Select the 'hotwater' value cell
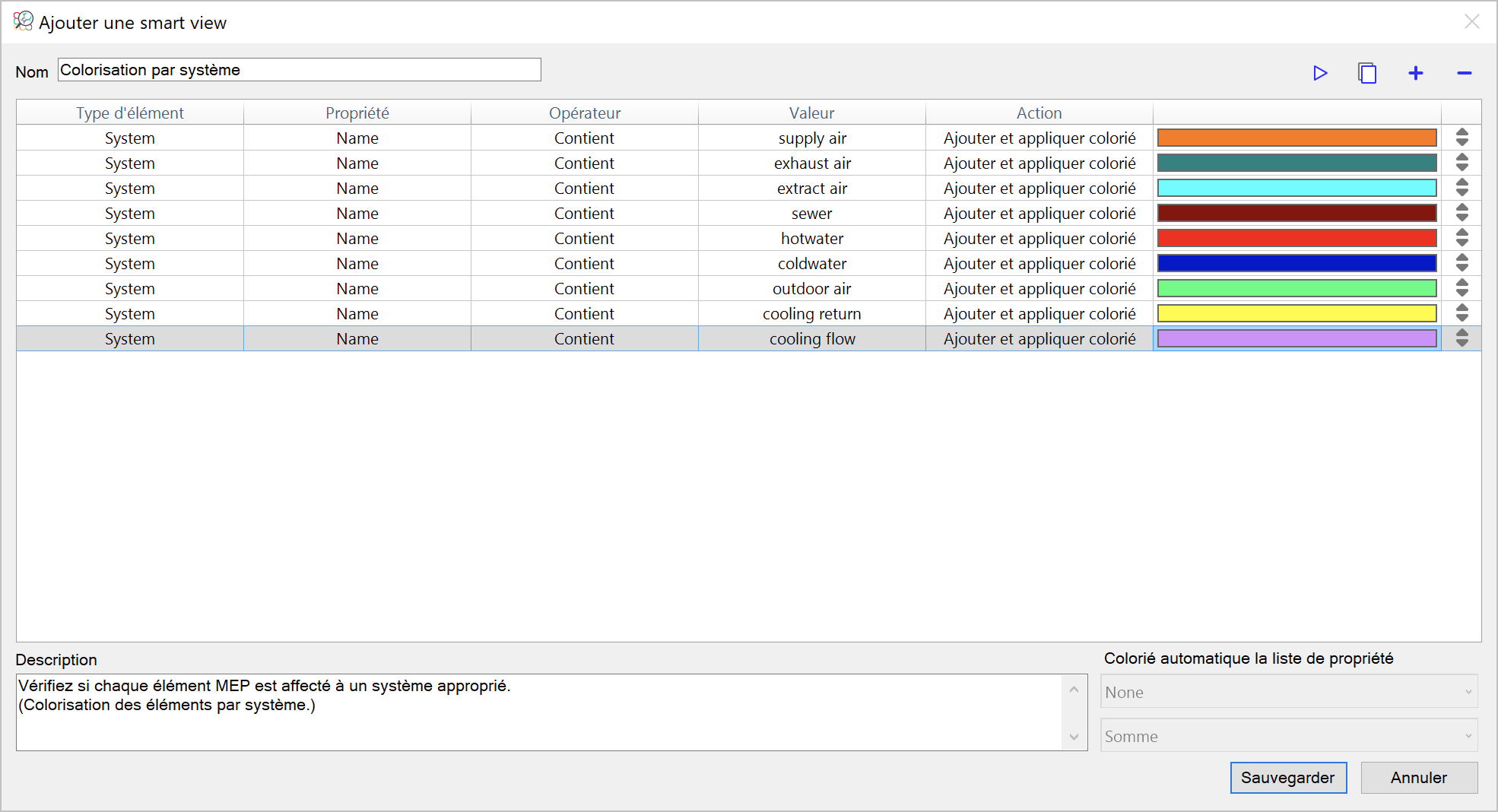This screenshot has height=812, width=1498. pyautogui.click(x=812, y=238)
